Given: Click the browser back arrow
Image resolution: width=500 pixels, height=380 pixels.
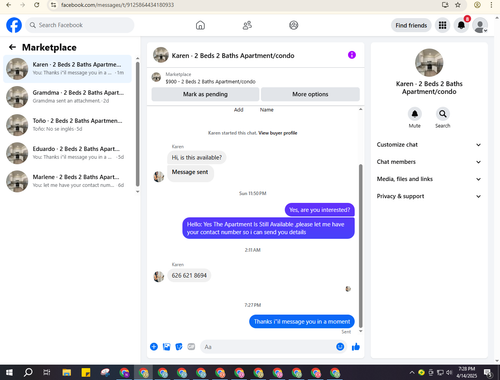Looking at the screenshot, I should coord(9,5).
